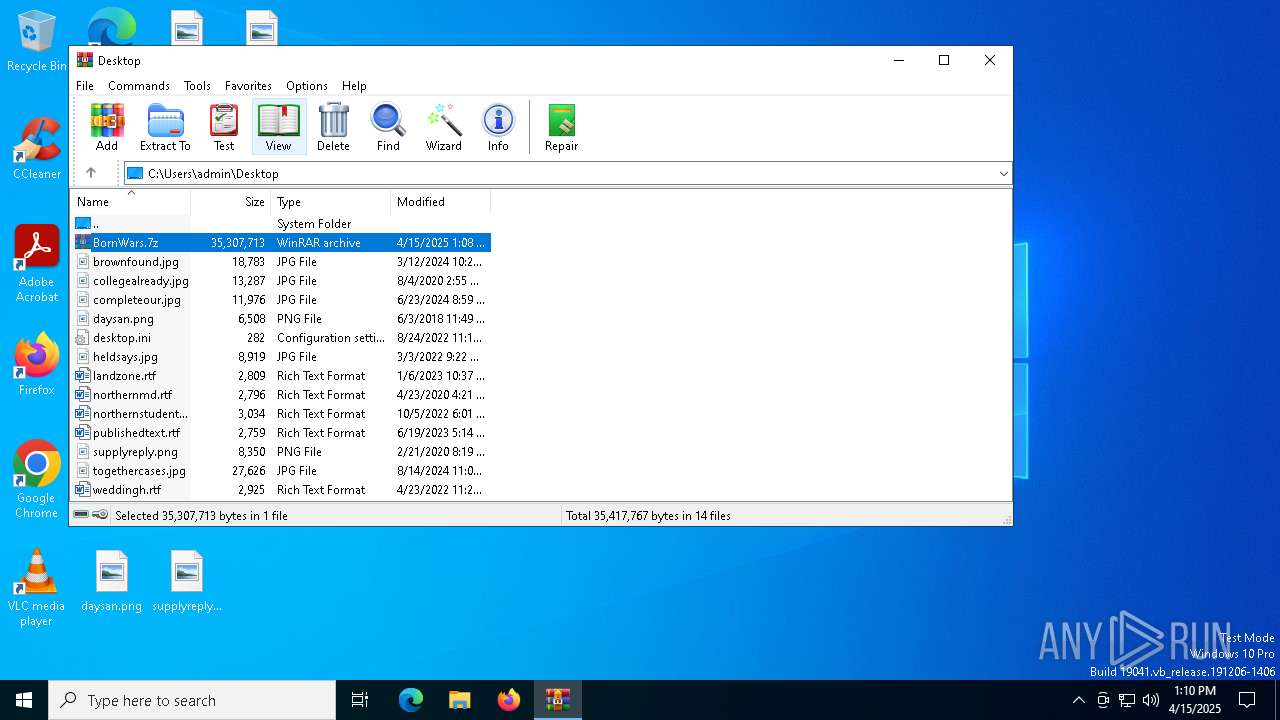Open the Help menu

point(354,86)
